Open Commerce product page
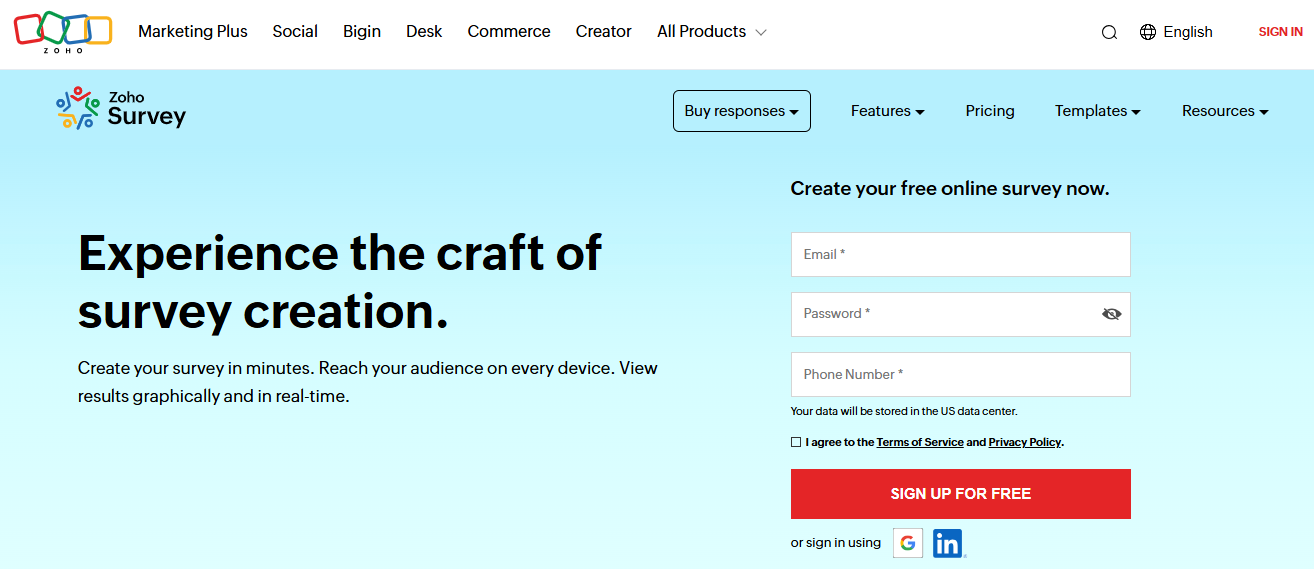1314x569 pixels. pos(509,32)
